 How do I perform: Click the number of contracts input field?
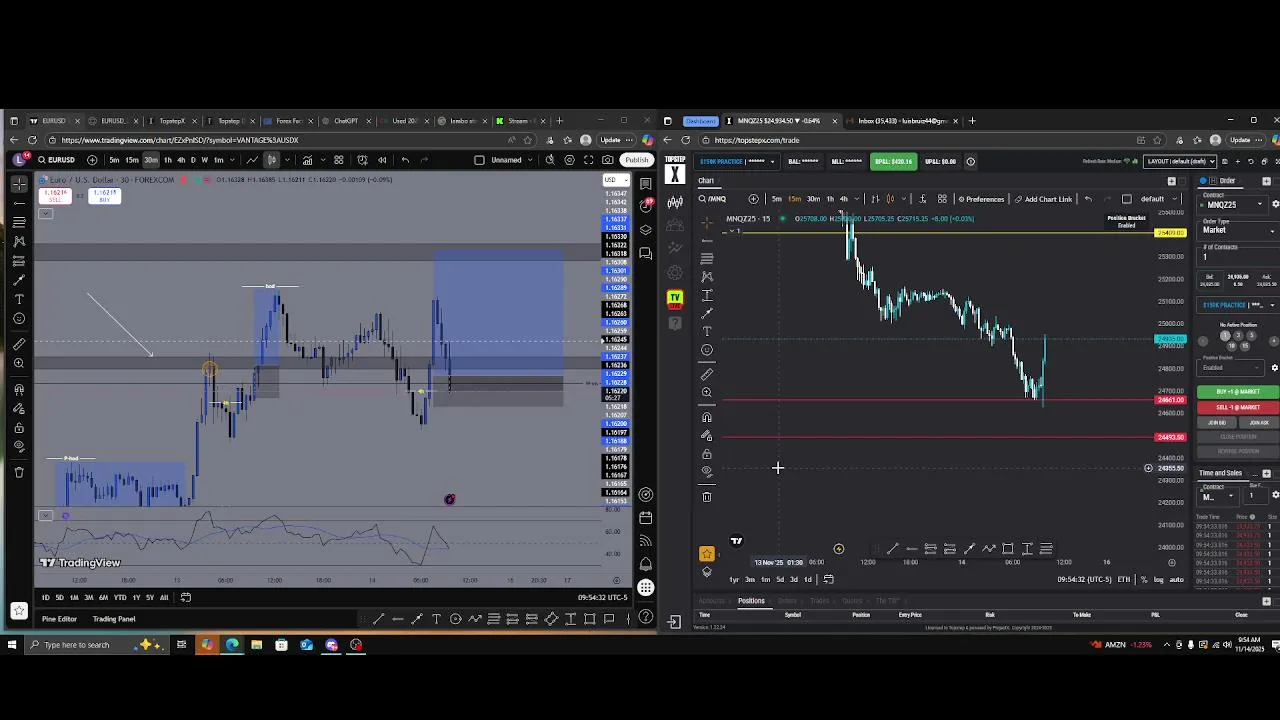[x=1238, y=257]
